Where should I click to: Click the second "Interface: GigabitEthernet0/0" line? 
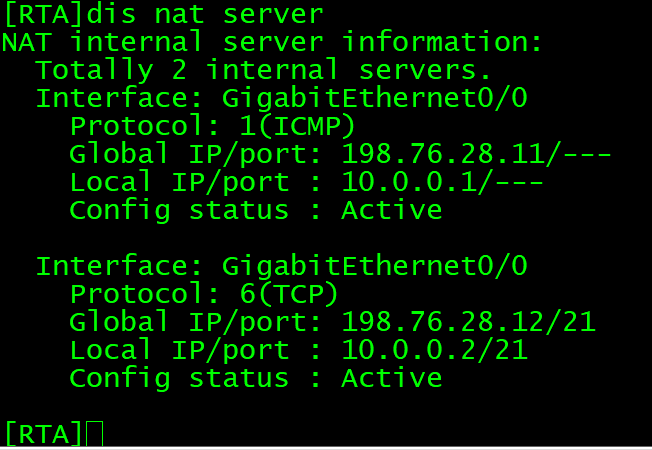tap(282, 267)
